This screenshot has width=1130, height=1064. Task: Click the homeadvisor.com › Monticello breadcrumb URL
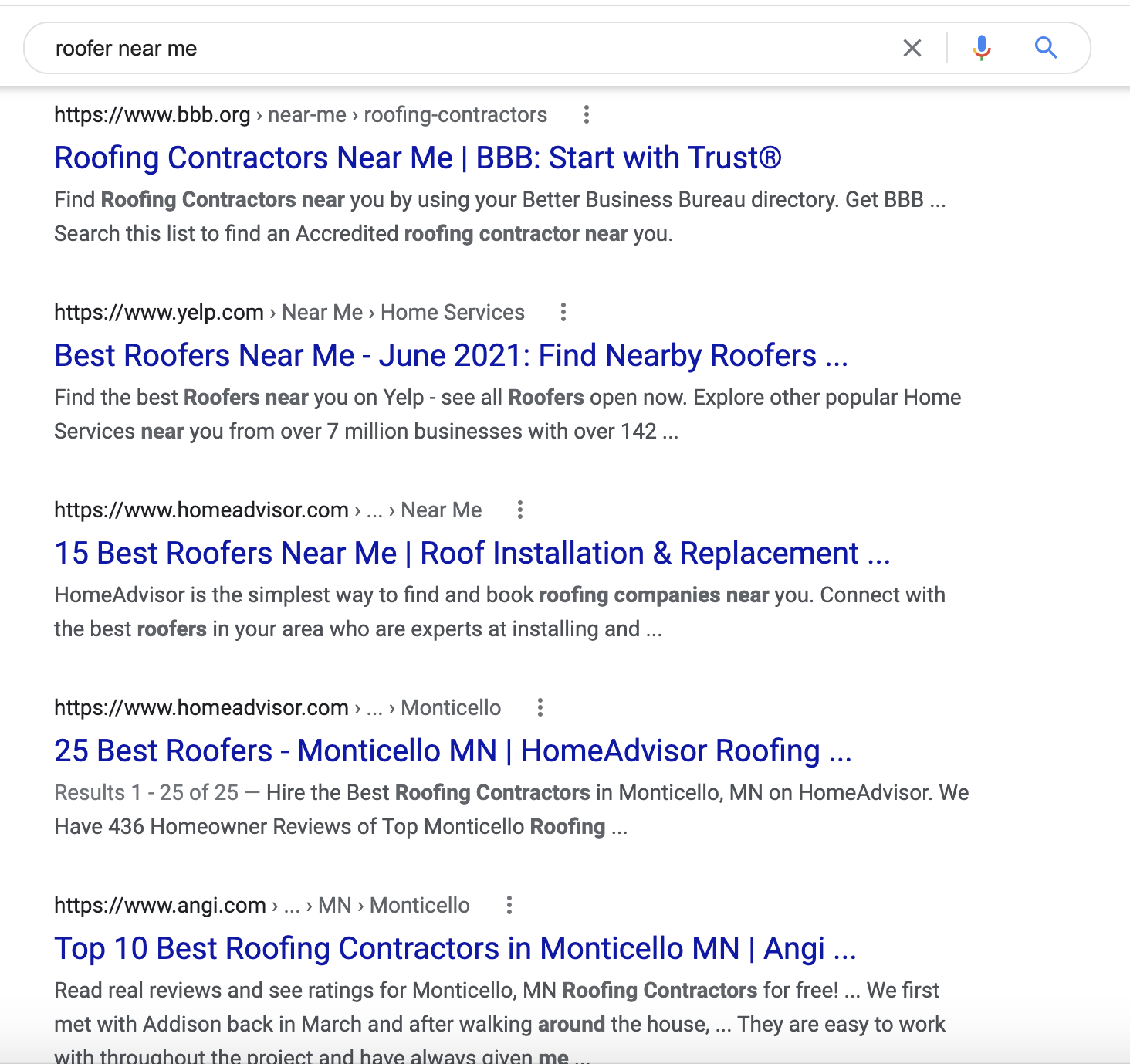278,707
